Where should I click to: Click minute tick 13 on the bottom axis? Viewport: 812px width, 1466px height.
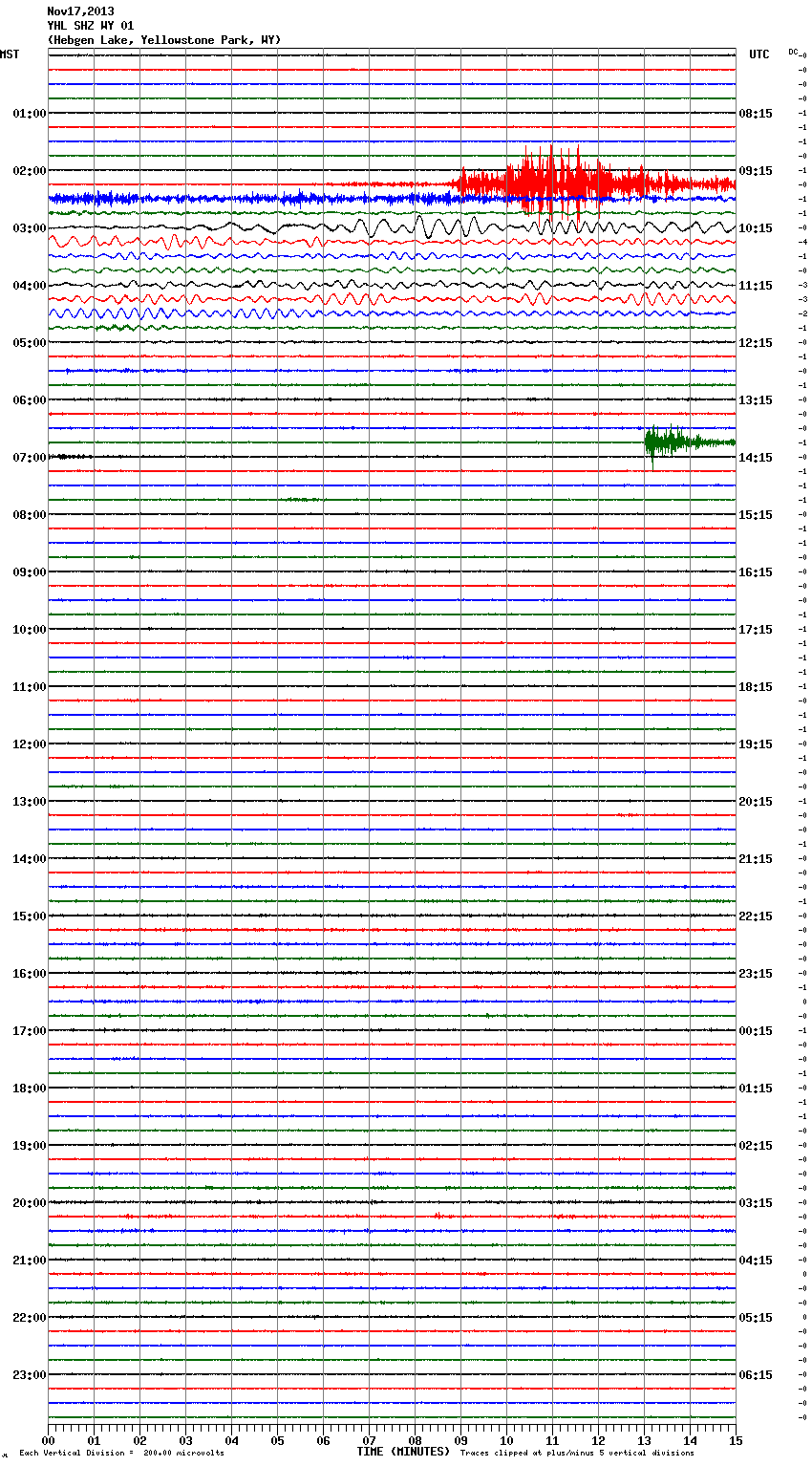(x=645, y=1440)
